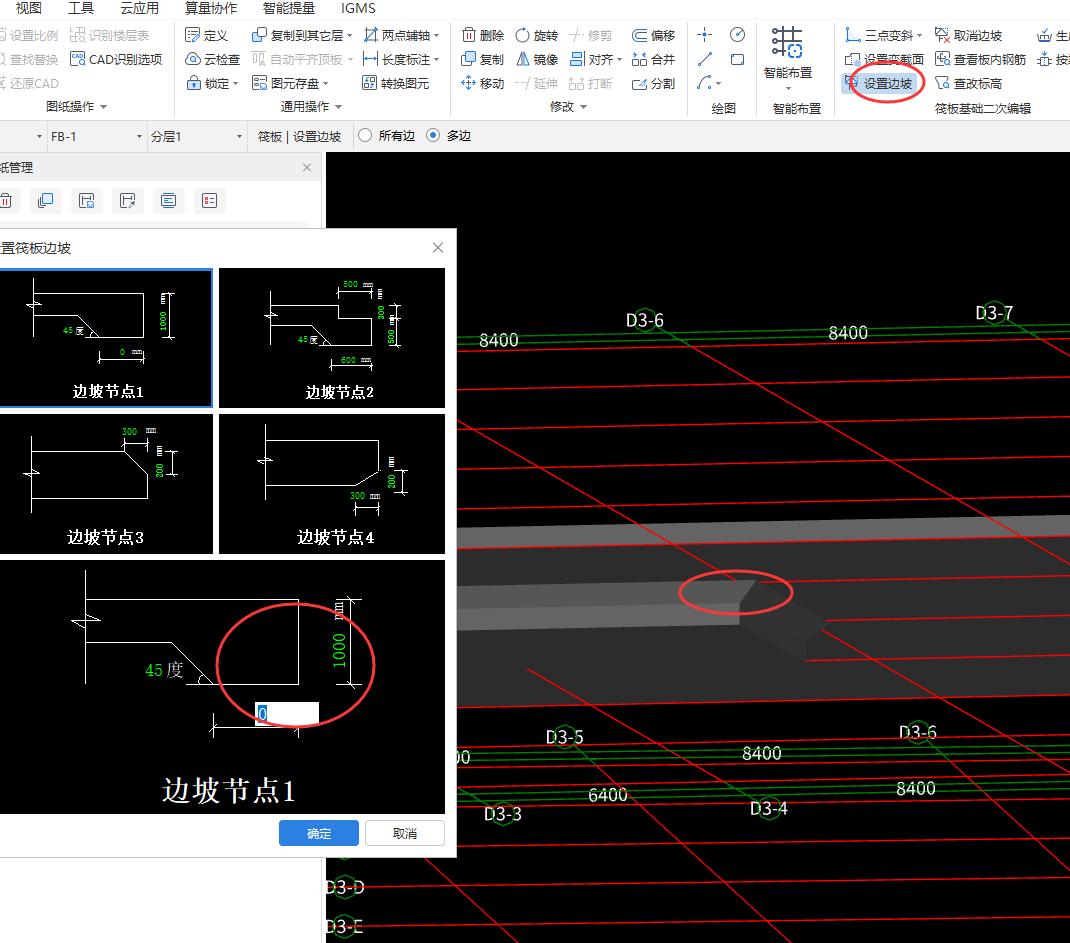The image size is (1070, 943).
Task: Click the 偏移 tool
Action: tap(653, 35)
